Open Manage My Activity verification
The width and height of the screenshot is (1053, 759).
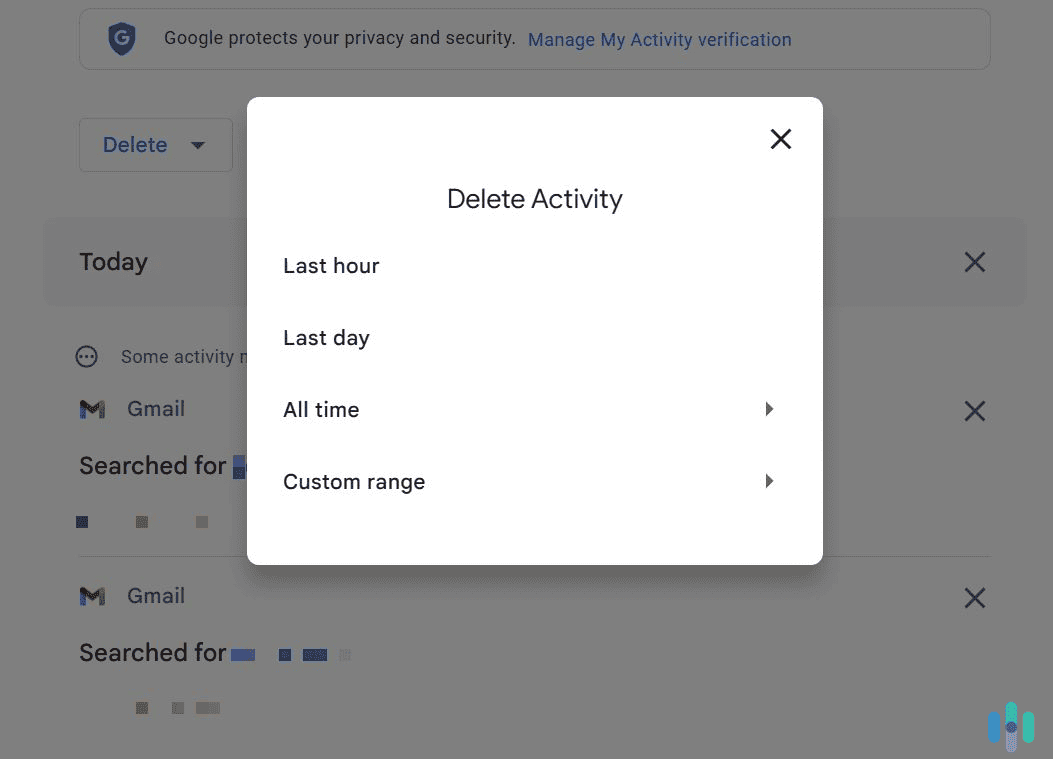tap(659, 40)
